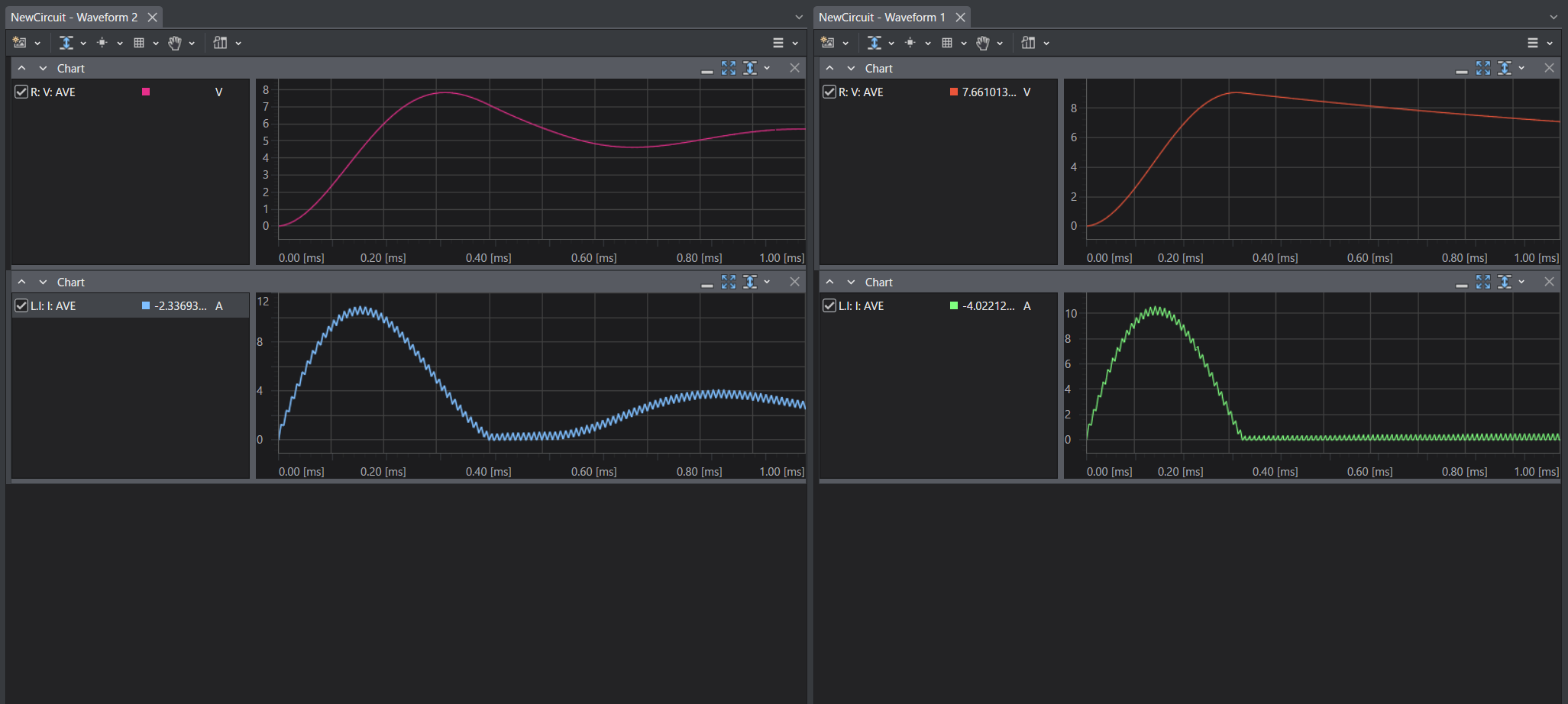Click layout columns icon in Waveform 1 toolbar
The width and height of the screenshot is (1568, 704).
(x=1029, y=43)
